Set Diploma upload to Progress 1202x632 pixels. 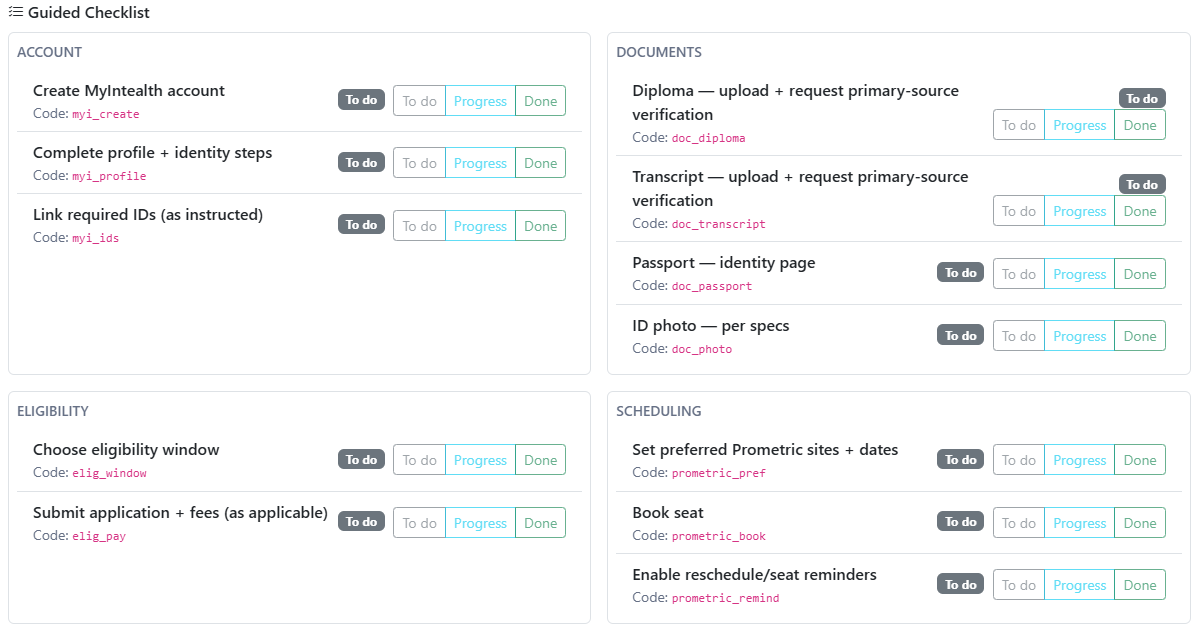(x=1079, y=125)
